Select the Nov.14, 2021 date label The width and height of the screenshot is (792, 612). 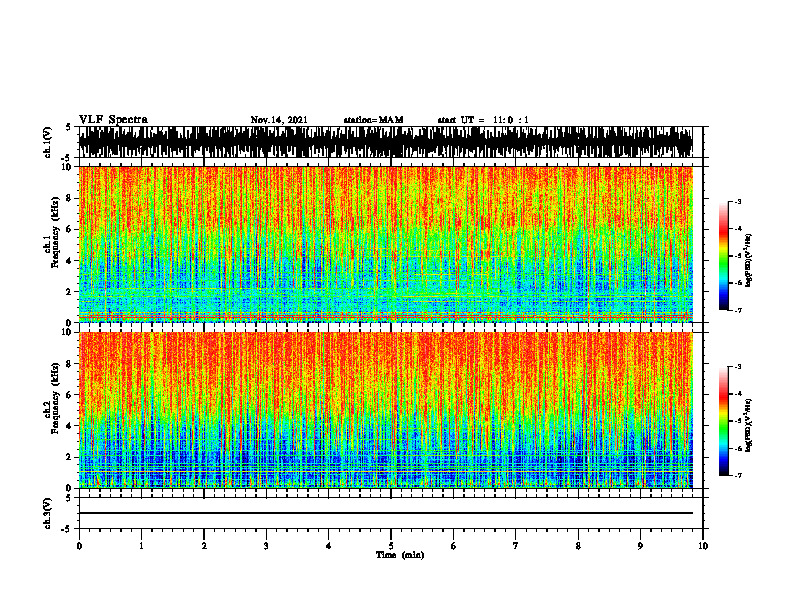coord(279,120)
